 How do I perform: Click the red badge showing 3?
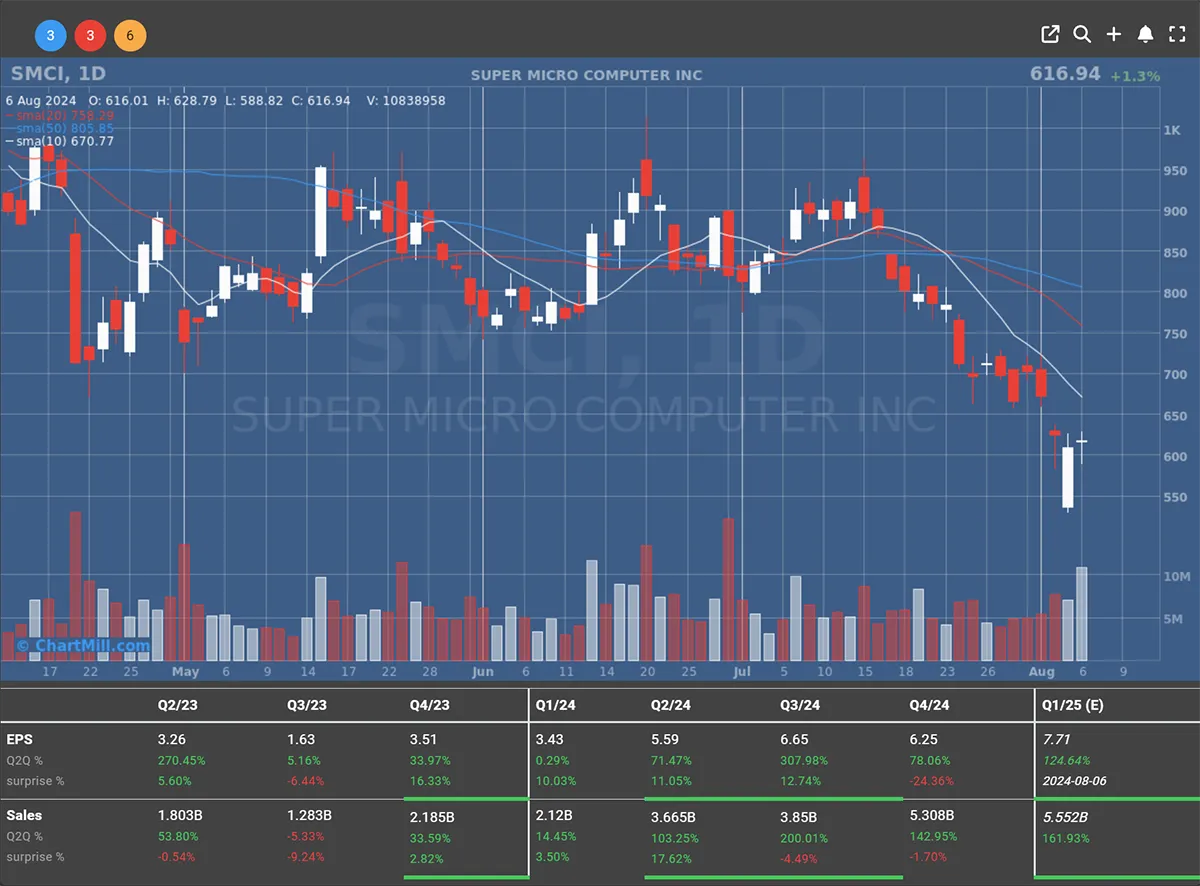pyautogui.click(x=90, y=37)
